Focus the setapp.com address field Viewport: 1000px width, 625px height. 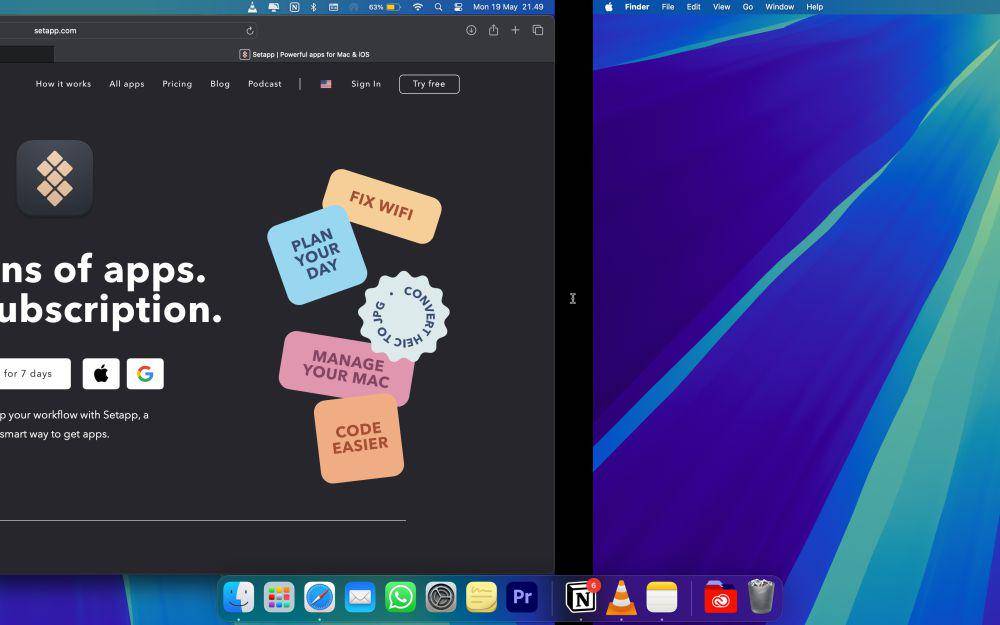point(128,31)
